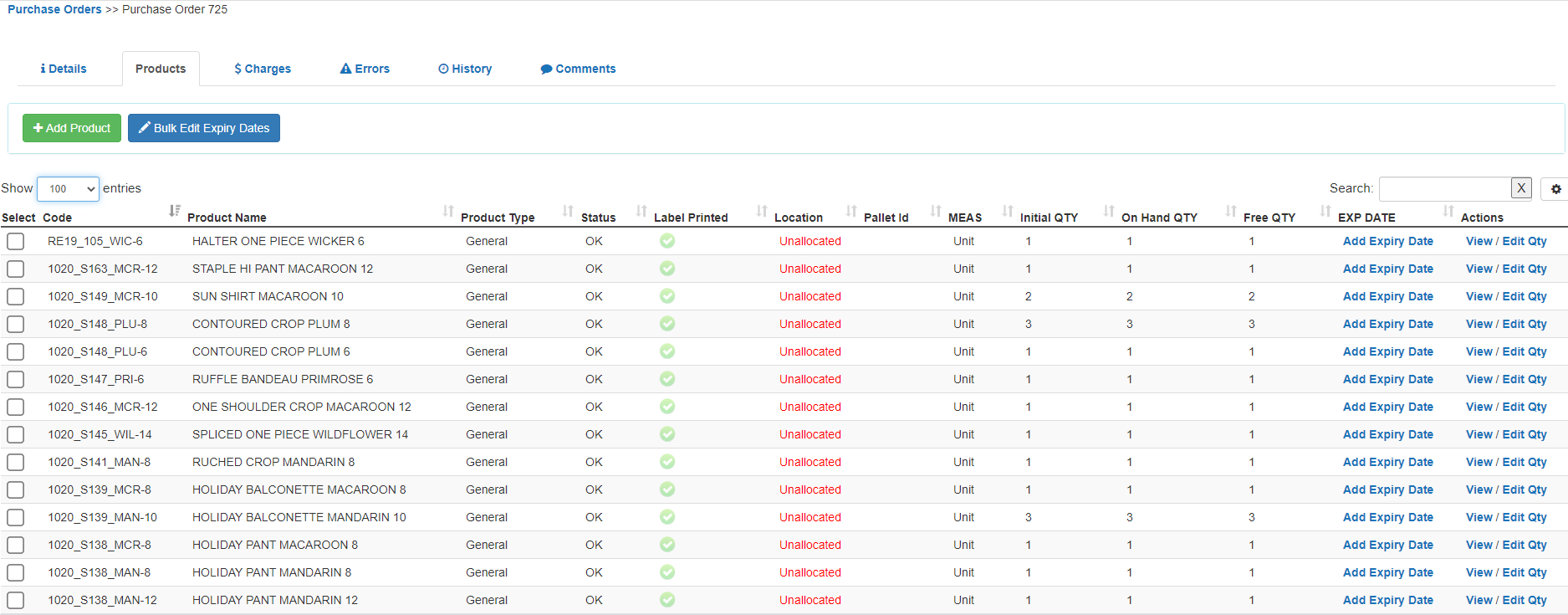The width and height of the screenshot is (1568, 615).
Task: Focus the Search input field
Action: pyautogui.click(x=1444, y=188)
